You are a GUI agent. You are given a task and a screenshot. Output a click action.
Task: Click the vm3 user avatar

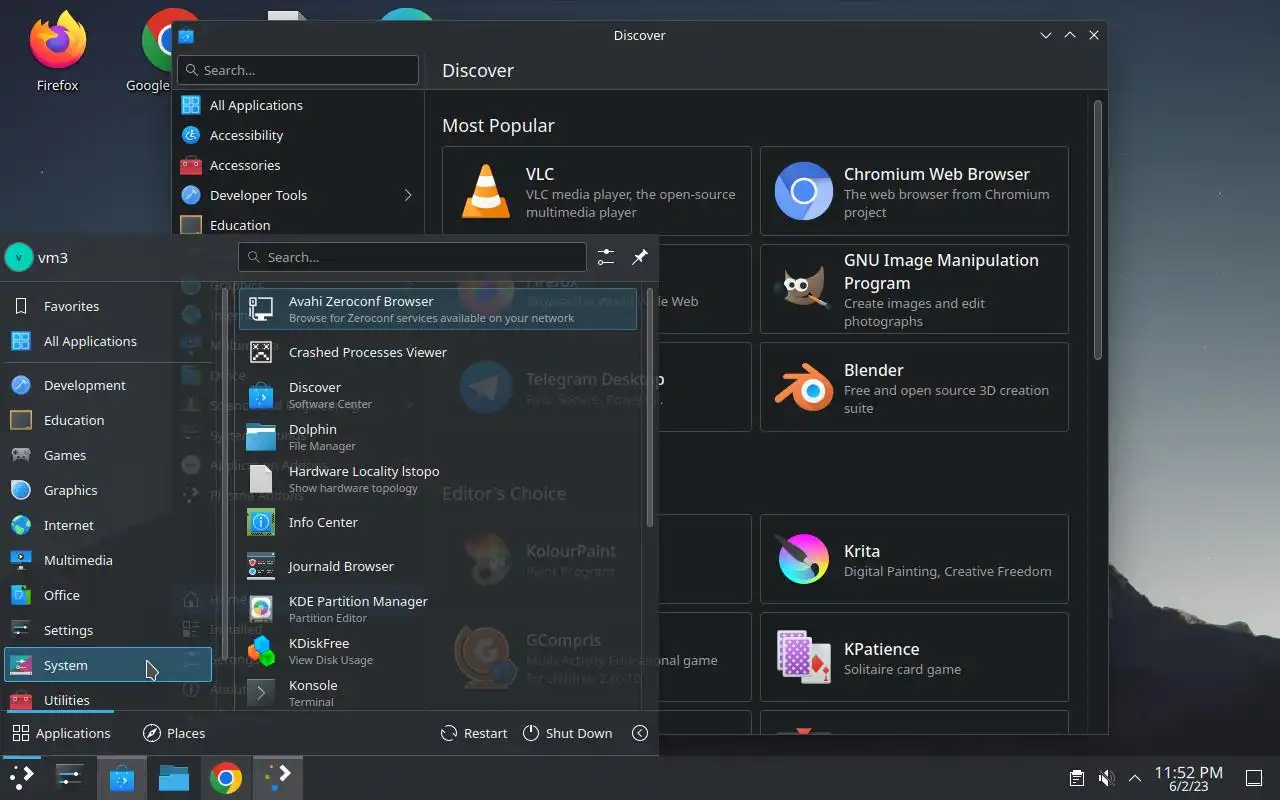(19, 257)
